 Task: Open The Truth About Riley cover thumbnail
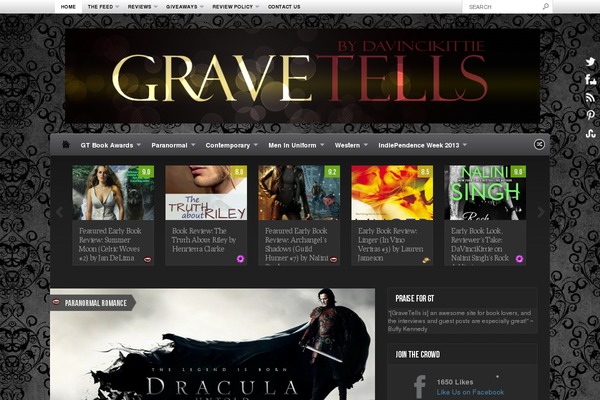click(x=206, y=193)
